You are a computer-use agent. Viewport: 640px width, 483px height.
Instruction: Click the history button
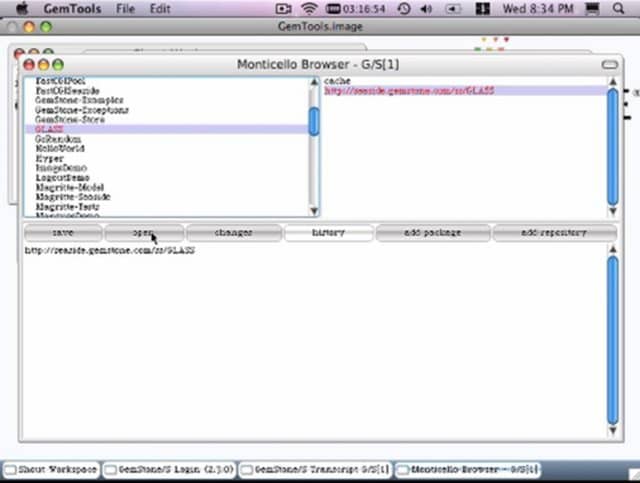[x=329, y=233]
